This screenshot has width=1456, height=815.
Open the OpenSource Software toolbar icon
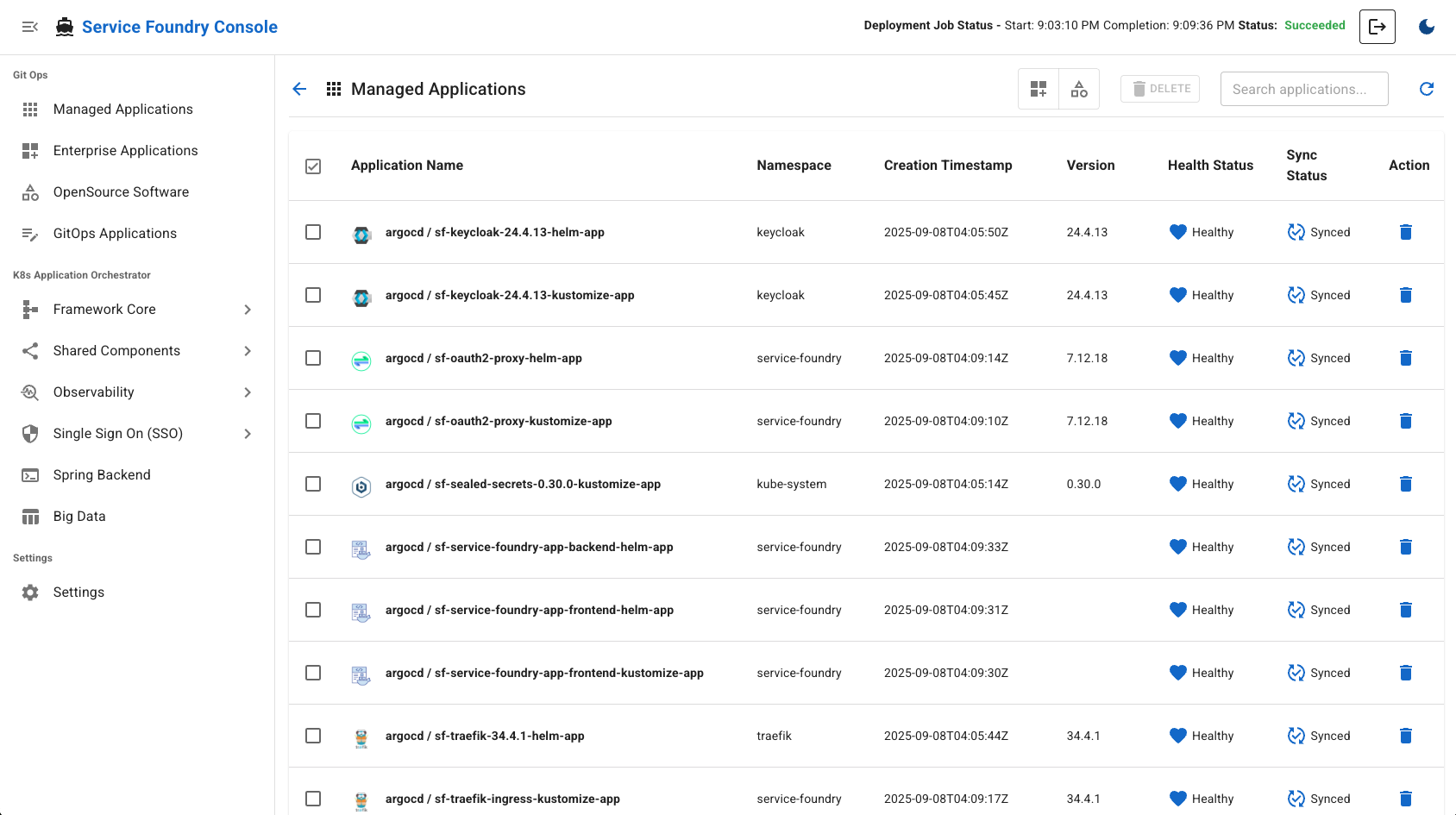click(x=1079, y=89)
